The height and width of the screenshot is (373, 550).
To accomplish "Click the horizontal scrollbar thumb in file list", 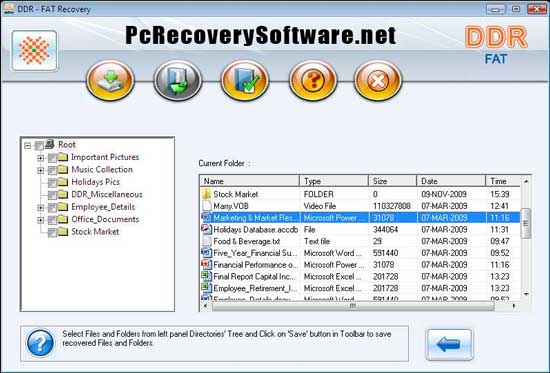I will click(353, 306).
